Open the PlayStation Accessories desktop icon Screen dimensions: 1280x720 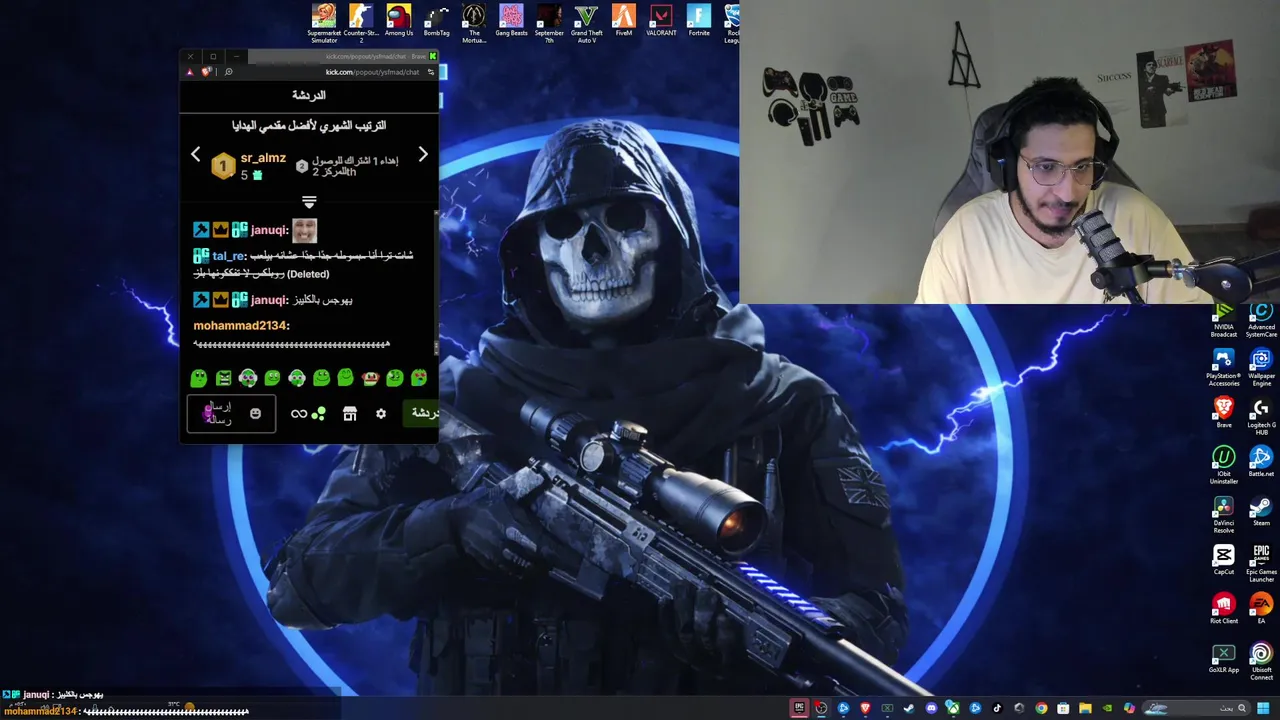(1224, 368)
